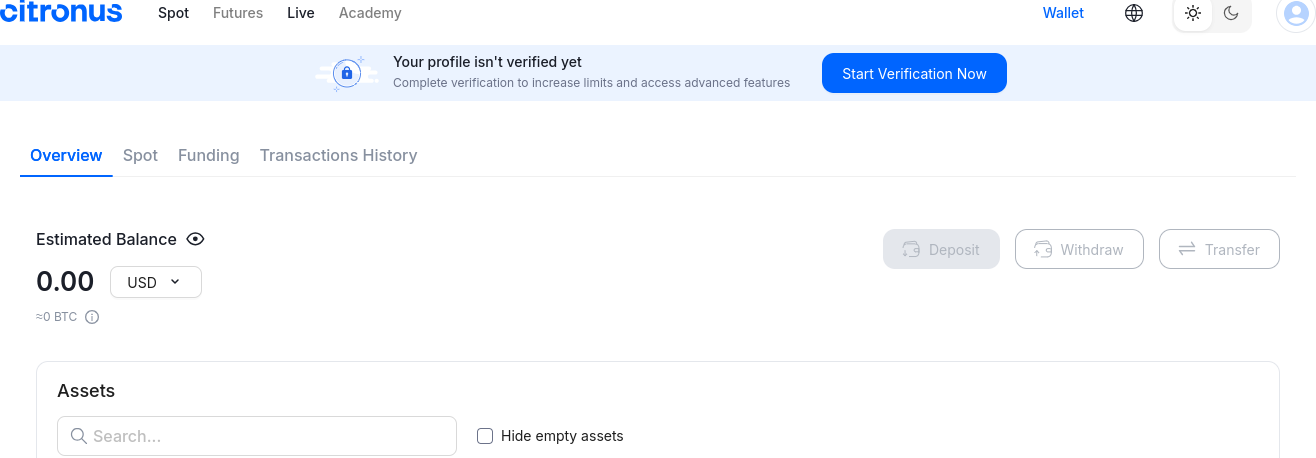This screenshot has height=458, width=1316.
Task: Open the language globe icon
Action: click(x=1134, y=14)
